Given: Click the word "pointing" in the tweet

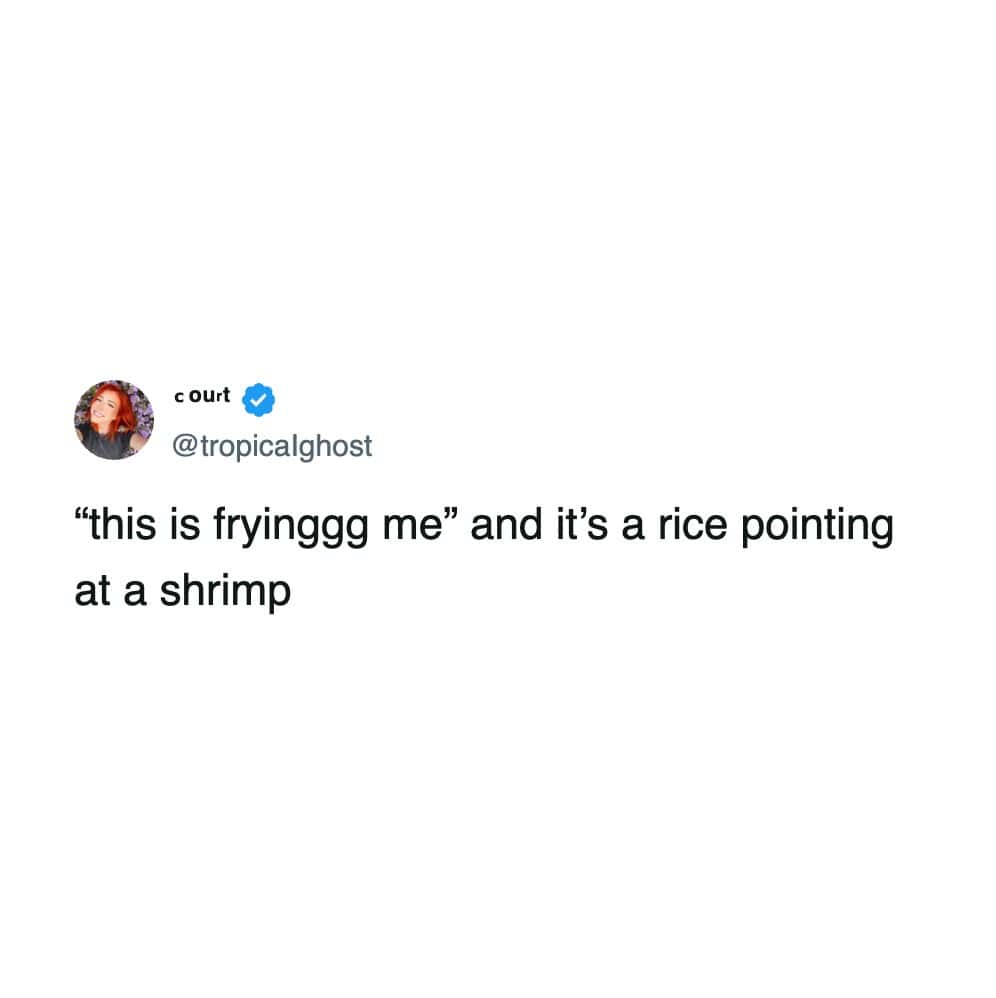Looking at the screenshot, I should coord(817,528).
